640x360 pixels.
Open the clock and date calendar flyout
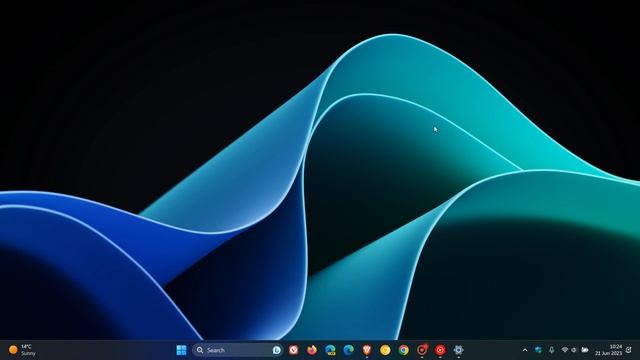click(608, 350)
